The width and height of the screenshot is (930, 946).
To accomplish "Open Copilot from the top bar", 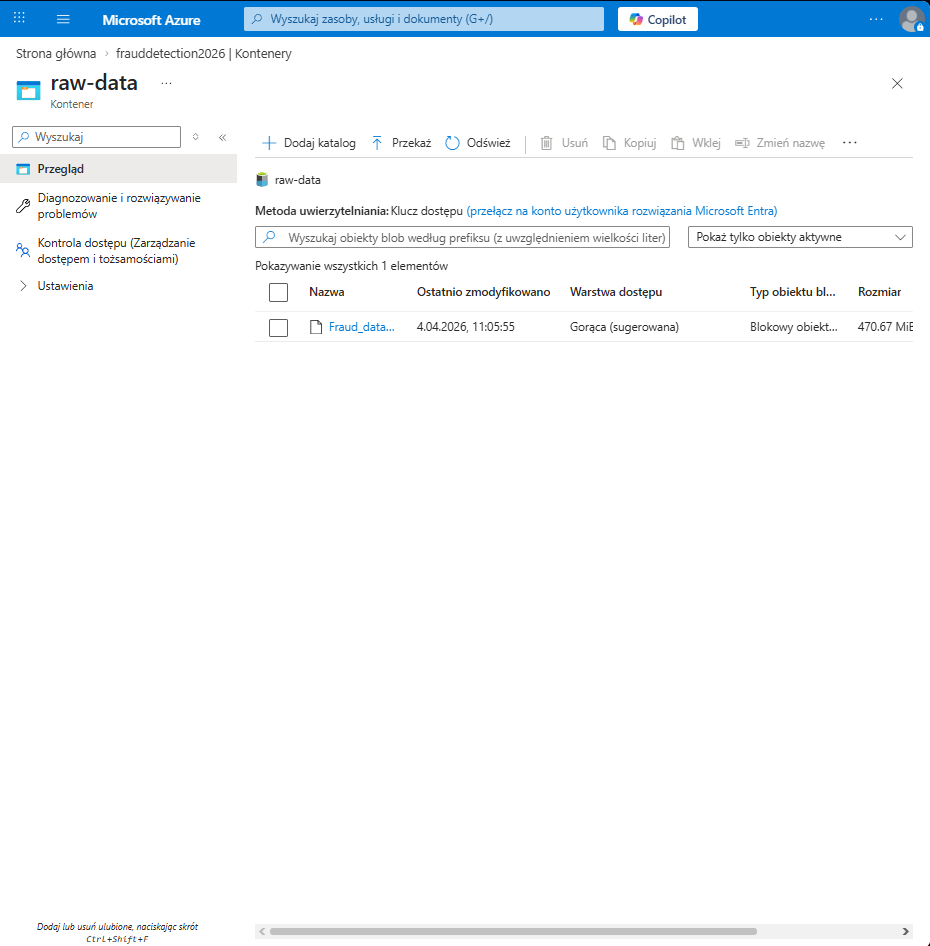I will coord(658,19).
